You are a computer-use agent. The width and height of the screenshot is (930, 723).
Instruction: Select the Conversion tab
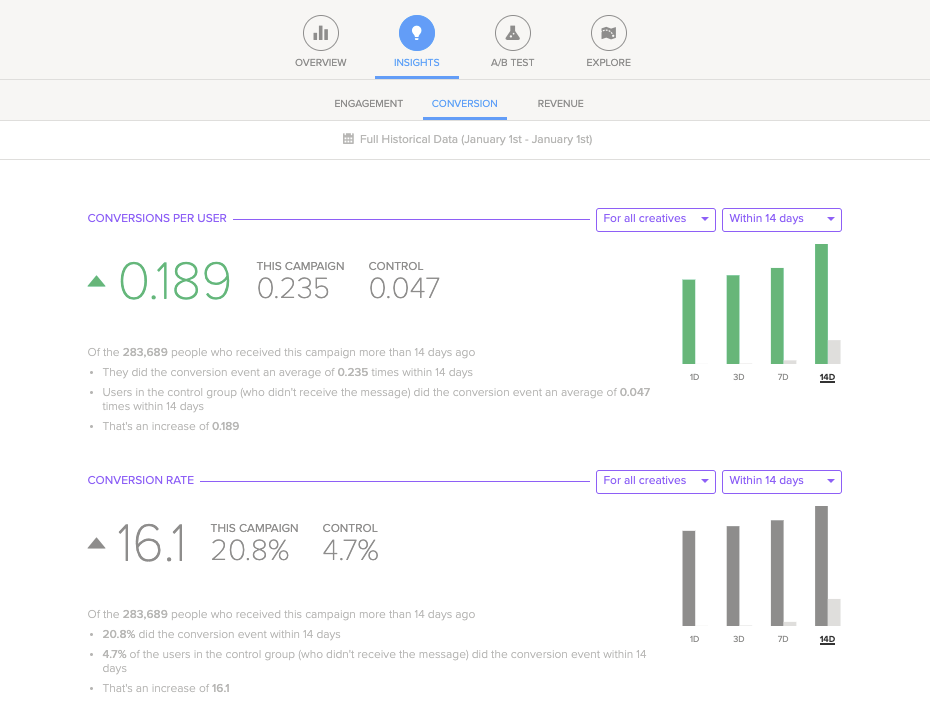[464, 104]
